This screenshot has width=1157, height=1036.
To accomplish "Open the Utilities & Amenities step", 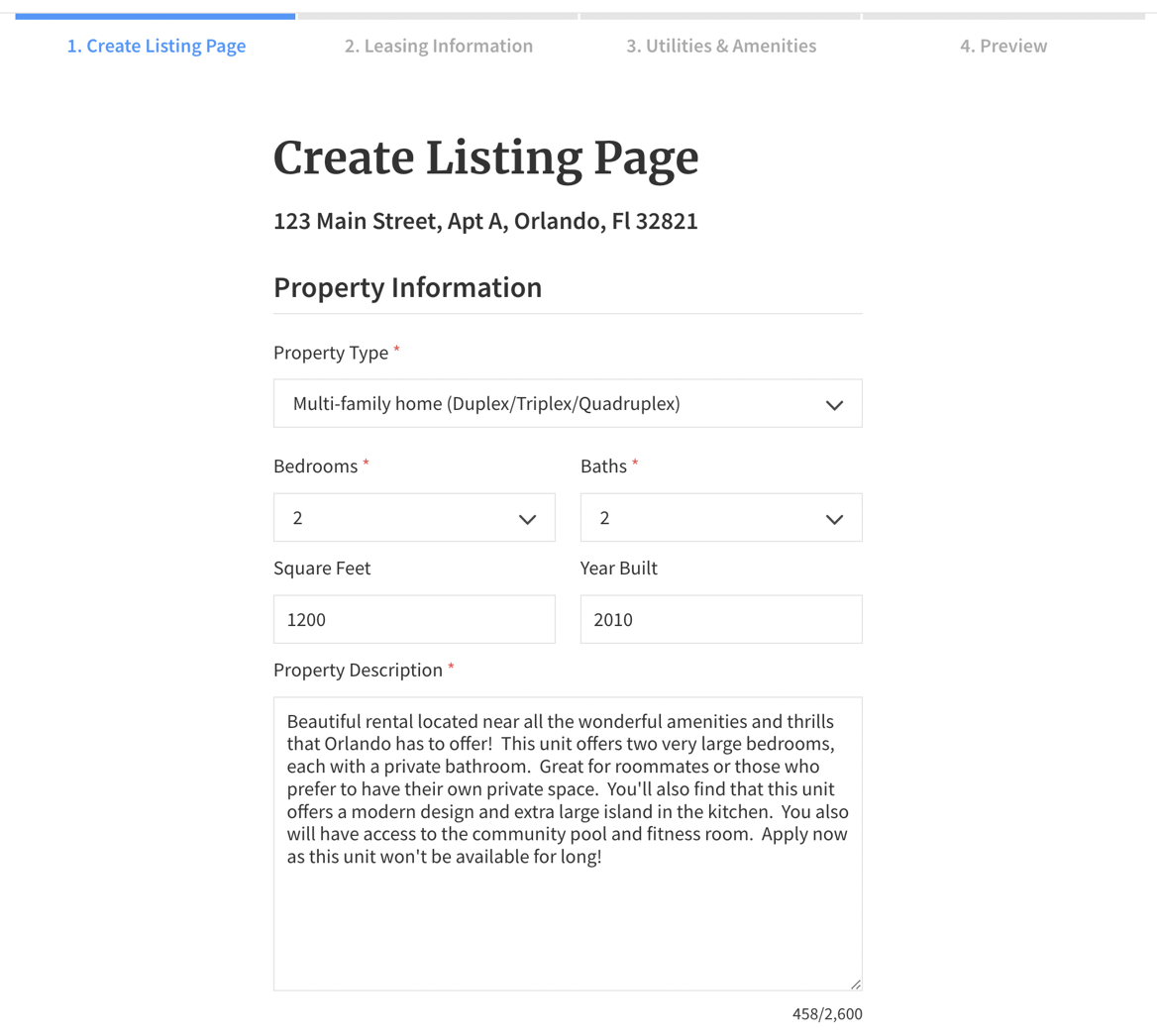I will click(721, 46).
